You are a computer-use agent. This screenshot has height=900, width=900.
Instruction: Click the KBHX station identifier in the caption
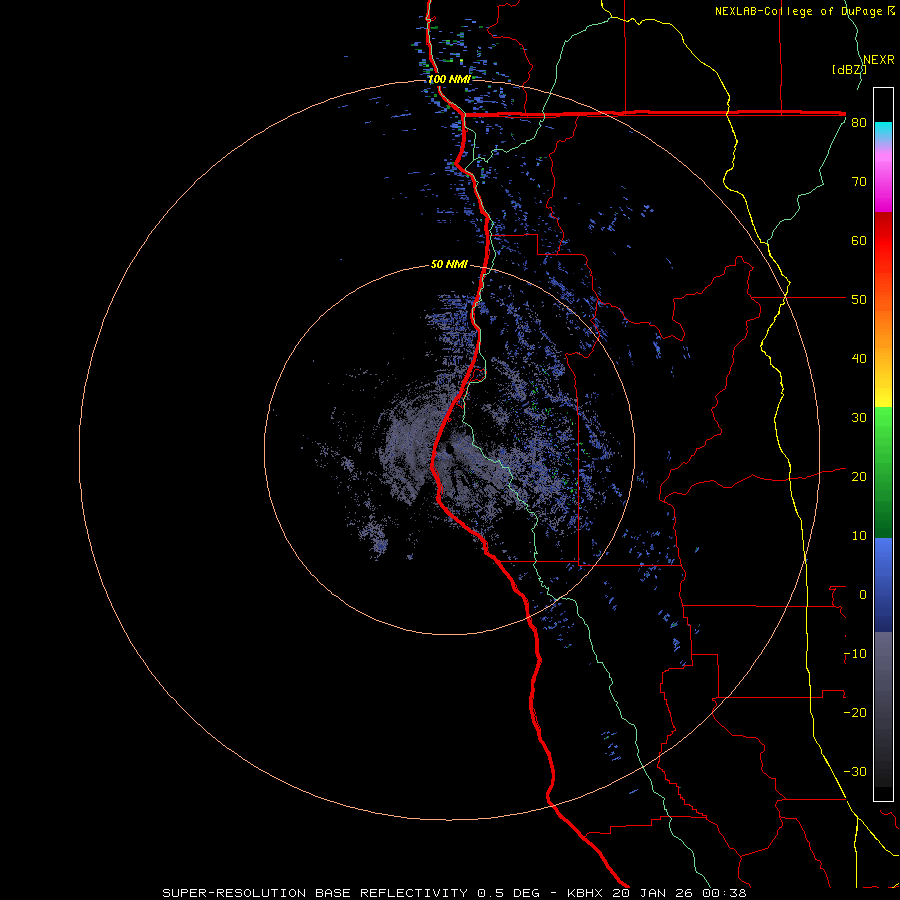[586, 893]
